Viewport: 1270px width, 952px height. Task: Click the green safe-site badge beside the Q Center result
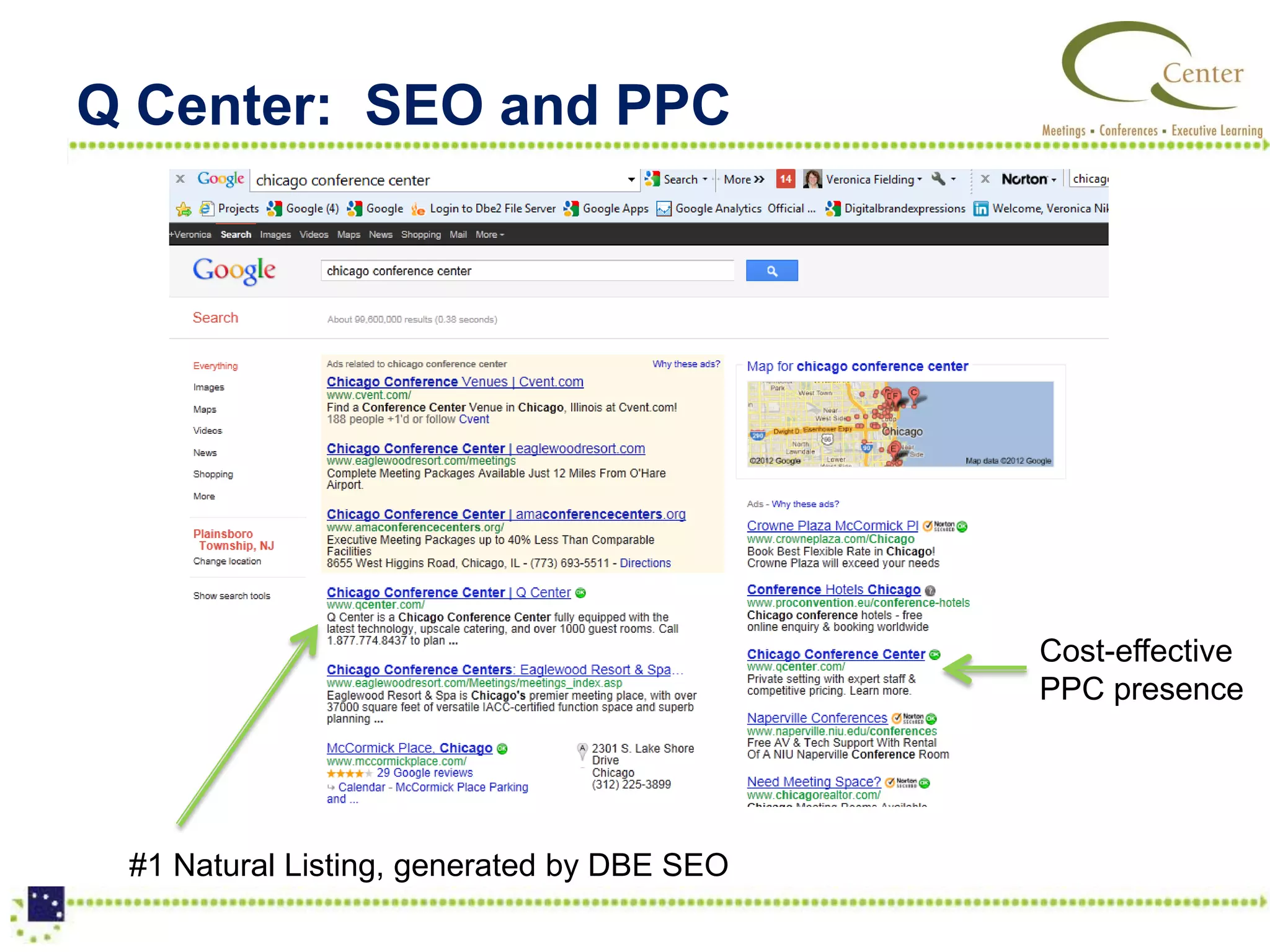[x=580, y=593]
